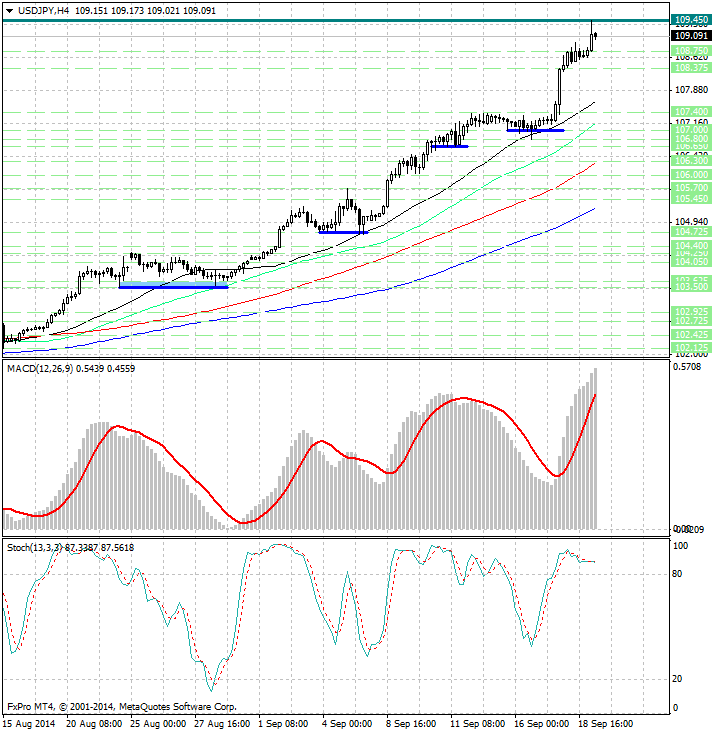The height and width of the screenshot is (732, 712).
Task: Select the 25 Aug 00:00 time label
Action: (158, 724)
